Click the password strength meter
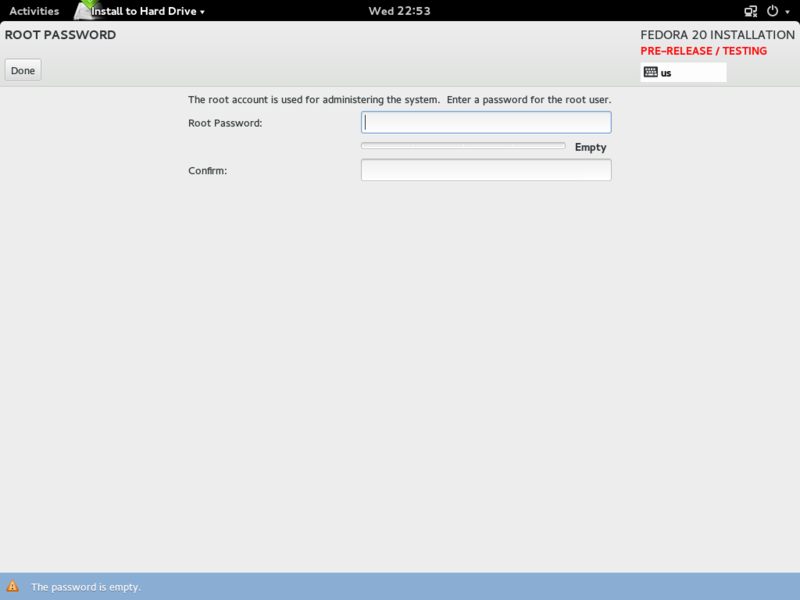 pos(464,146)
